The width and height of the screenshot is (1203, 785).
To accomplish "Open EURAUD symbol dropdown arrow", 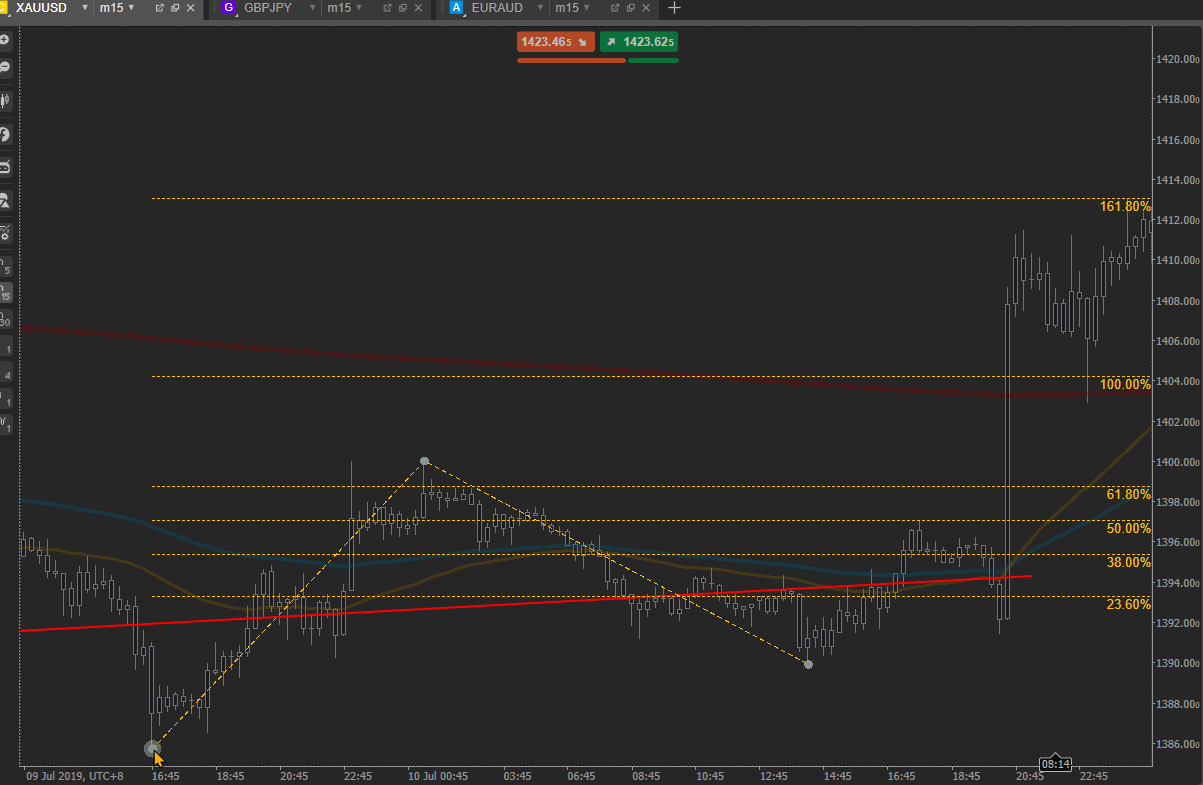I will point(540,8).
